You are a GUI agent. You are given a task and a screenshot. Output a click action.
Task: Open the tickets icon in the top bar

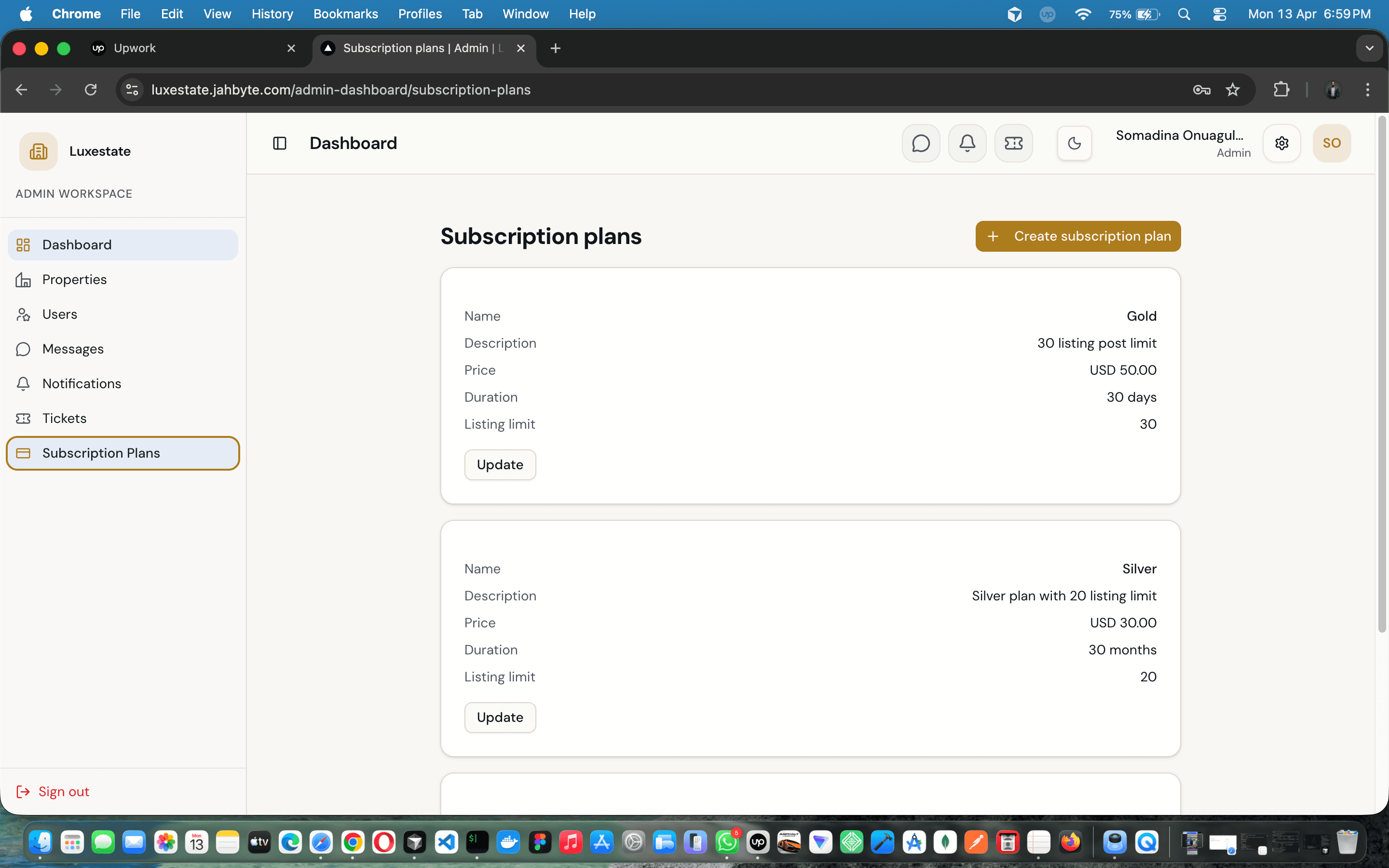pos(1014,143)
